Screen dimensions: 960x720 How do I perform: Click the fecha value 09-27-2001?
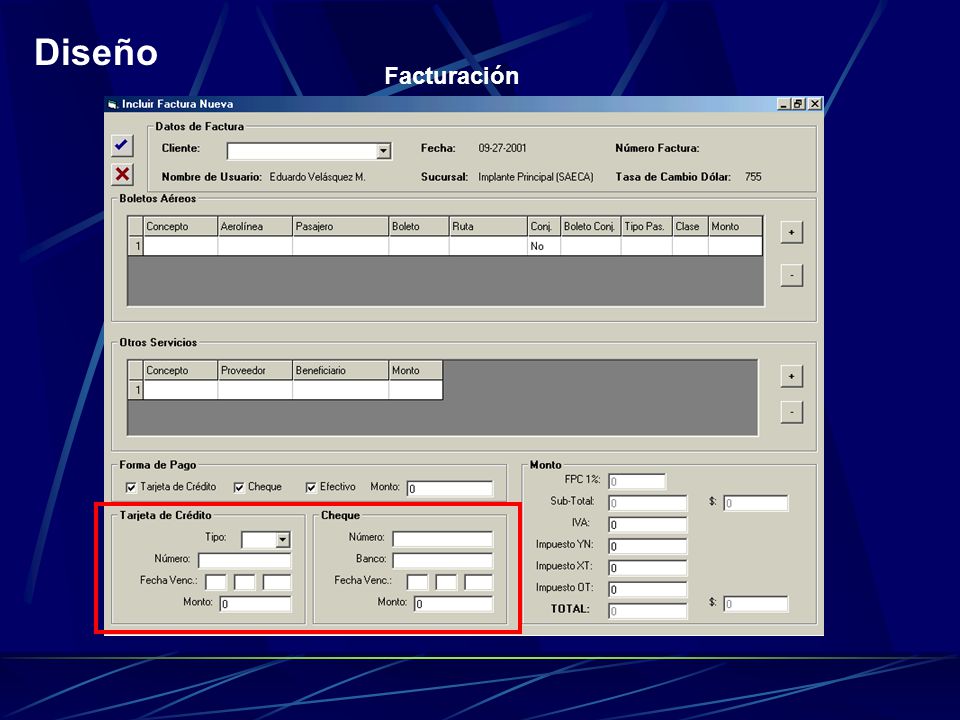pyautogui.click(x=502, y=148)
